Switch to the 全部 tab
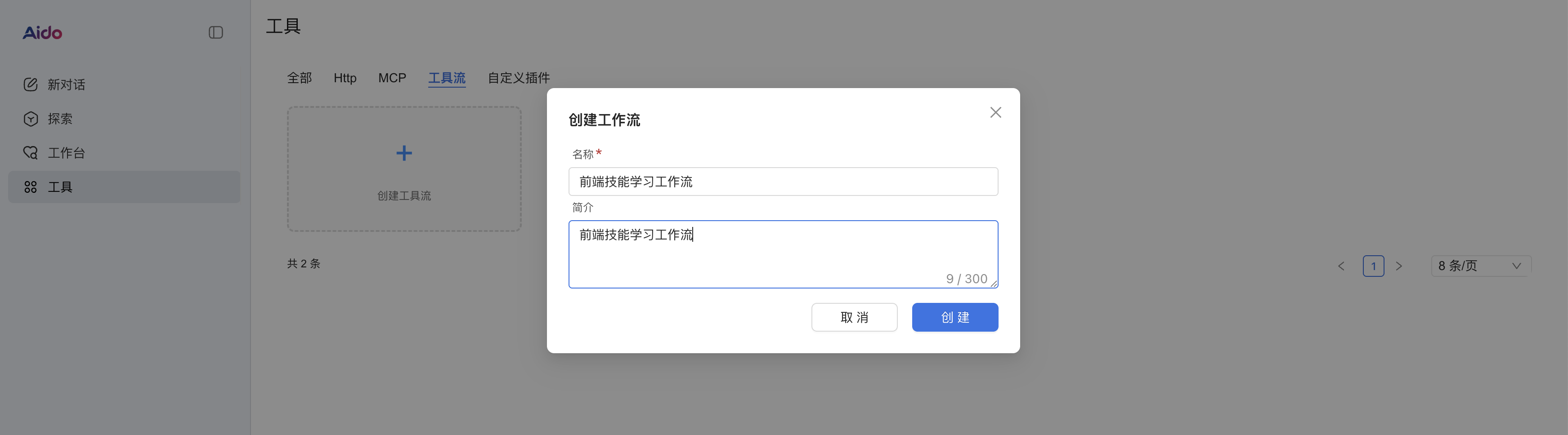This screenshot has height=435, width=1568. [x=299, y=78]
